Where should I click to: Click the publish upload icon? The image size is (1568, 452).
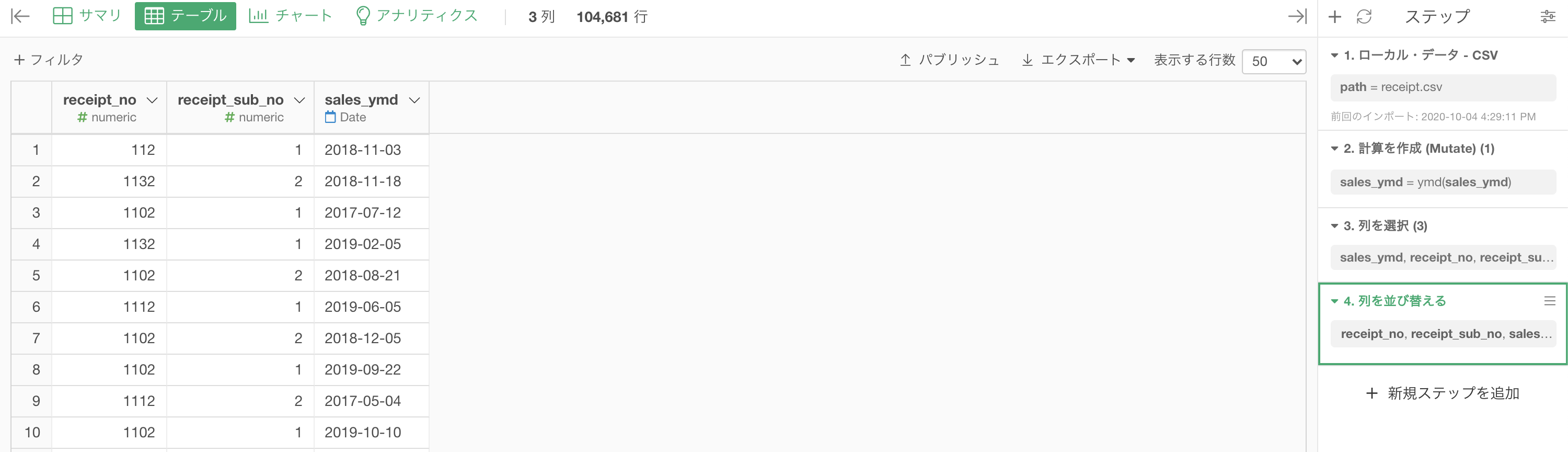(905, 60)
